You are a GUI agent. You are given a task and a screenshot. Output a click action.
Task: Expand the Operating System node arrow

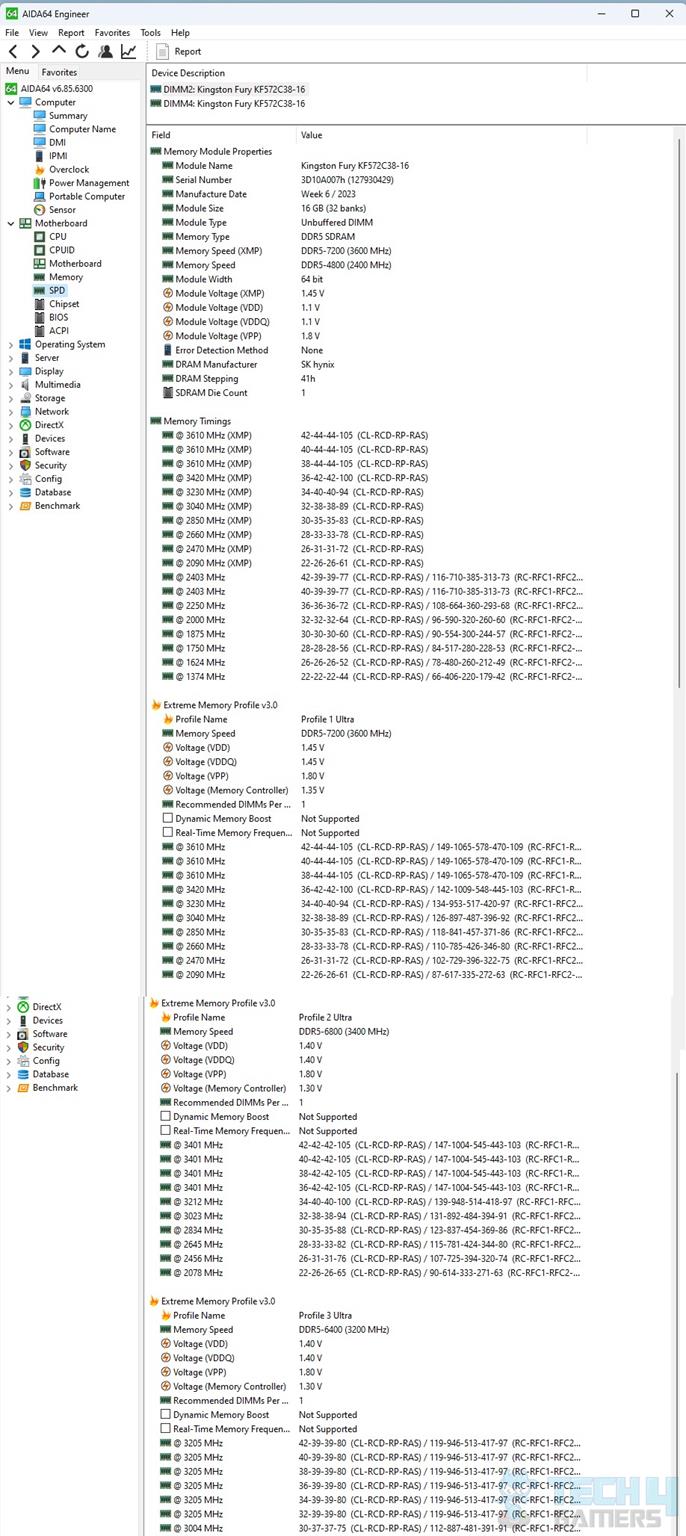coord(11,344)
